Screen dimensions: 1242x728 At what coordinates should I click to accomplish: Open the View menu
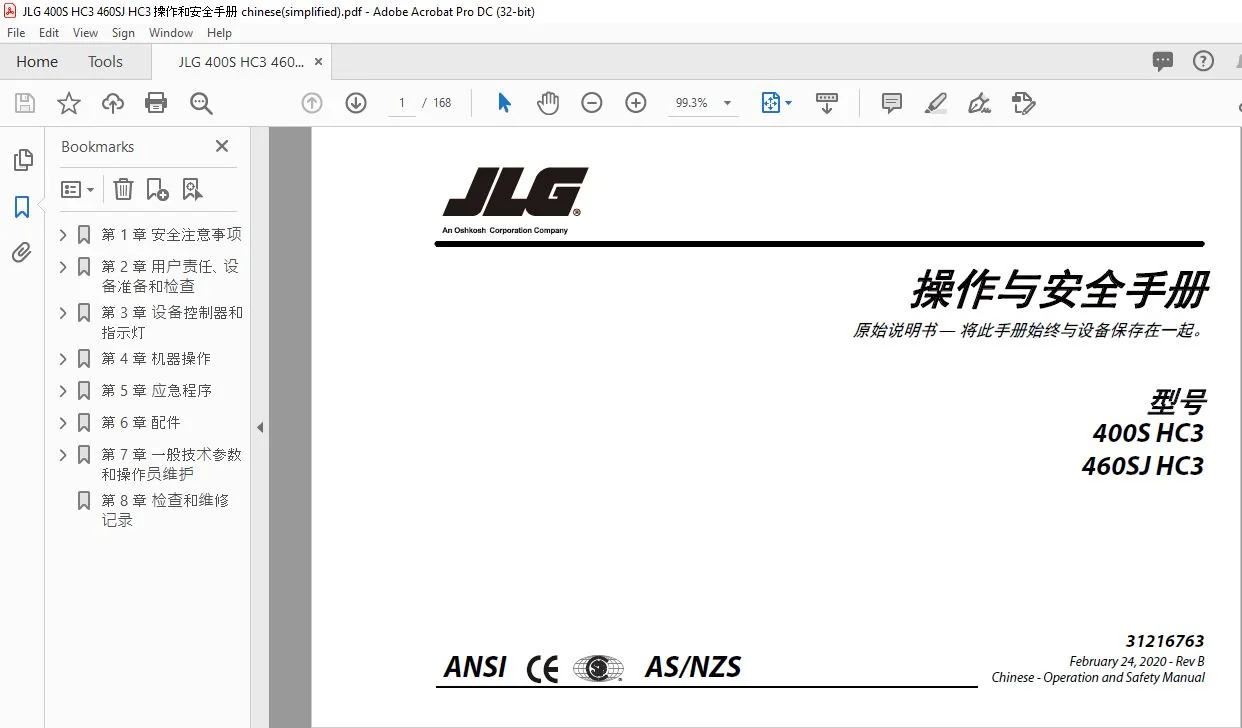click(x=86, y=33)
